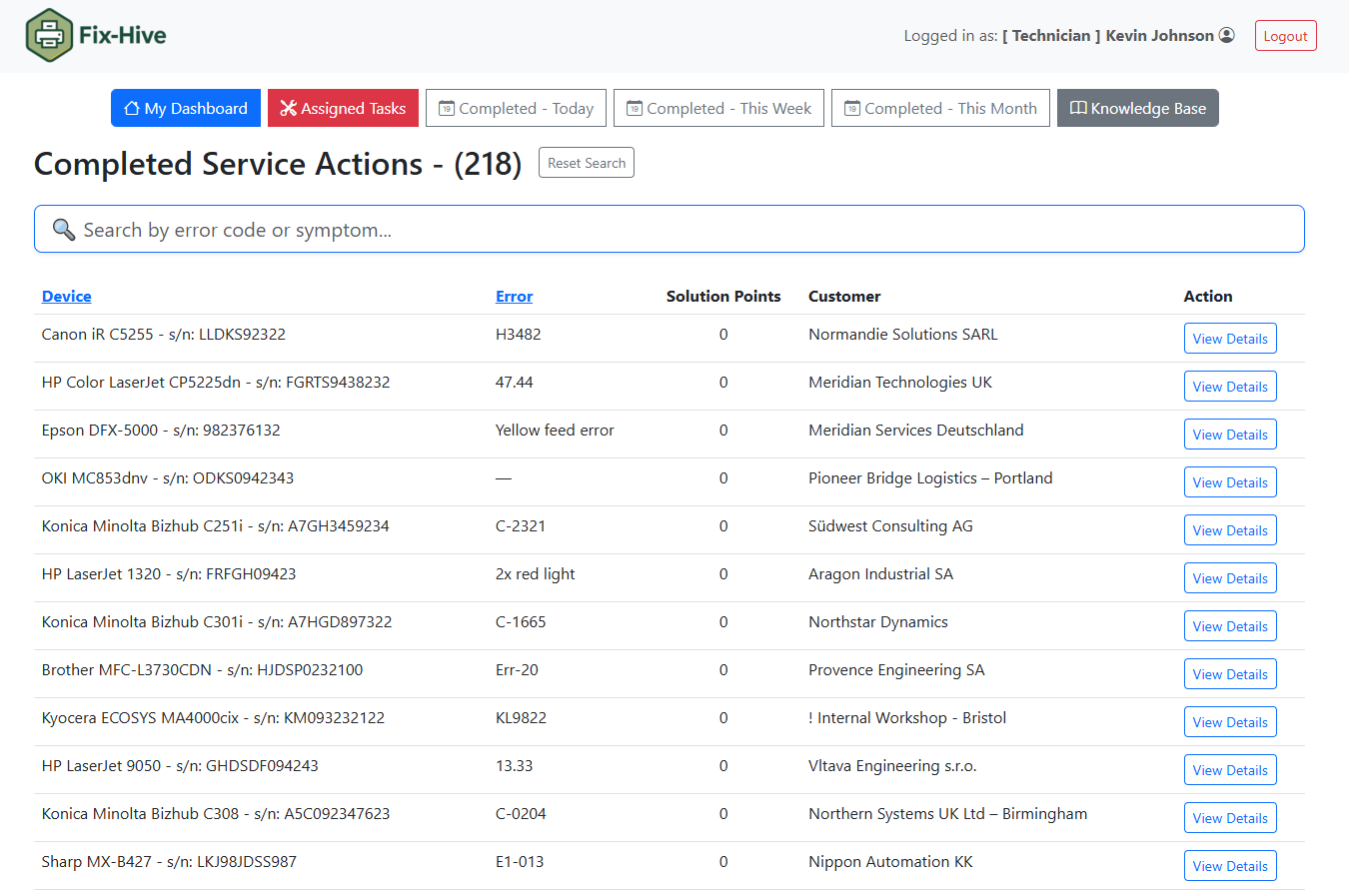Click the magnifying glass search icon

tap(64, 230)
